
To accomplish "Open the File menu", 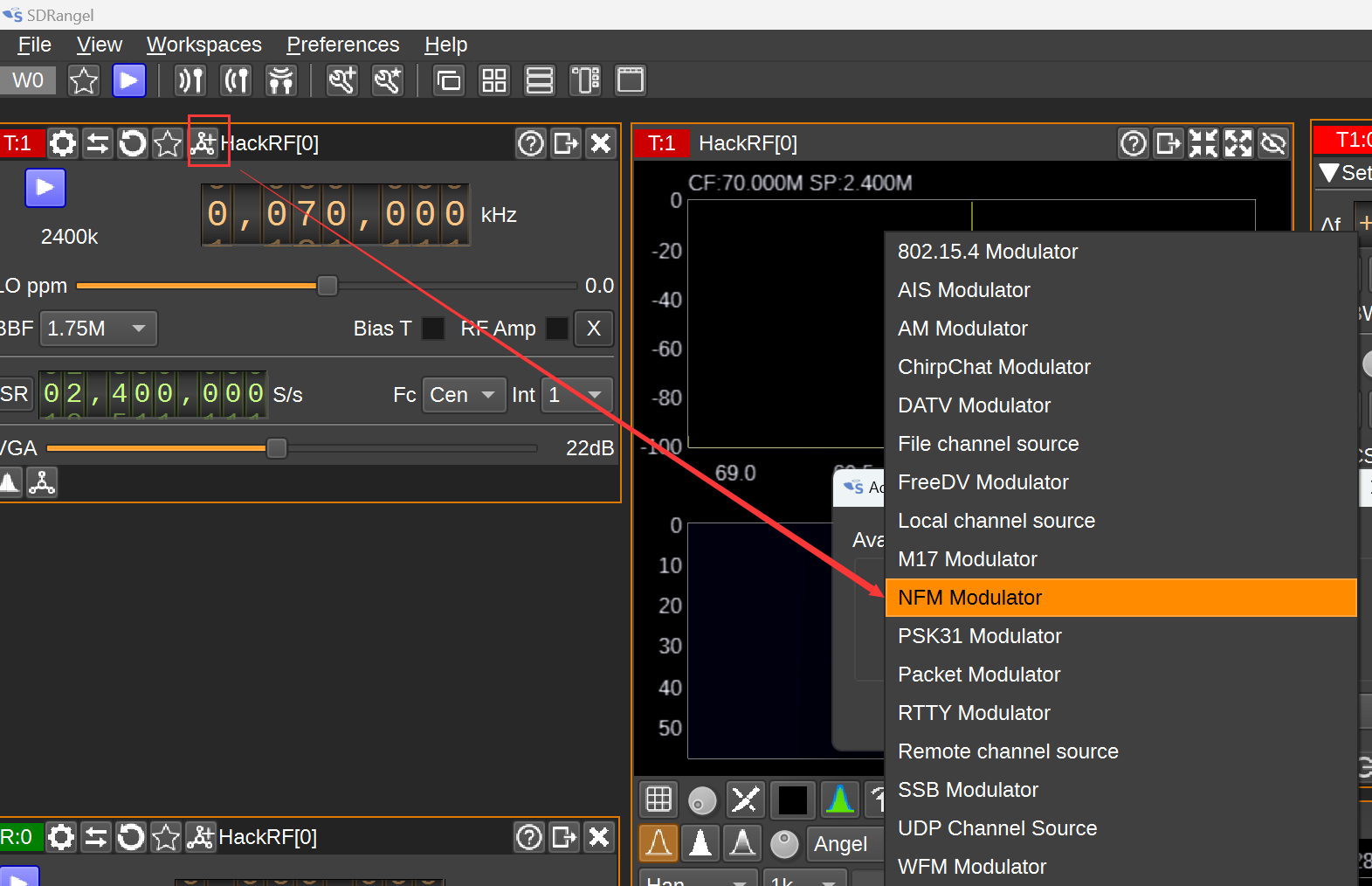I will point(34,45).
